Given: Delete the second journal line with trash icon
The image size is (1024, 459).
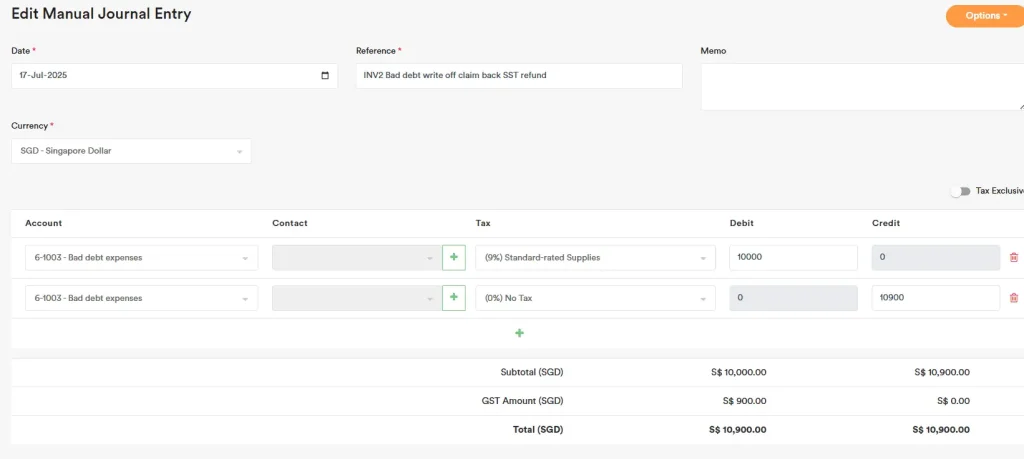Looking at the screenshot, I should point(1013,298).
